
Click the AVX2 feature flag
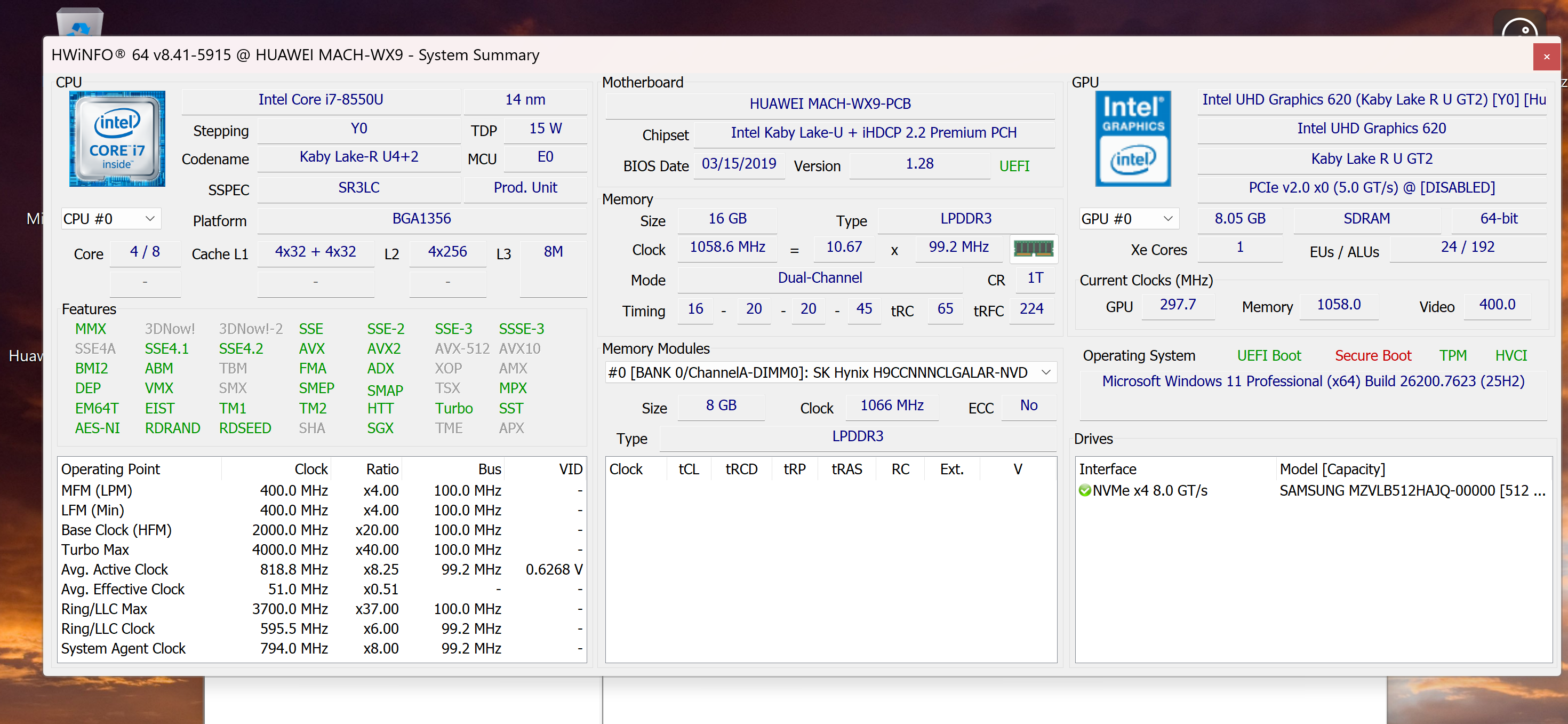[384, 348]
